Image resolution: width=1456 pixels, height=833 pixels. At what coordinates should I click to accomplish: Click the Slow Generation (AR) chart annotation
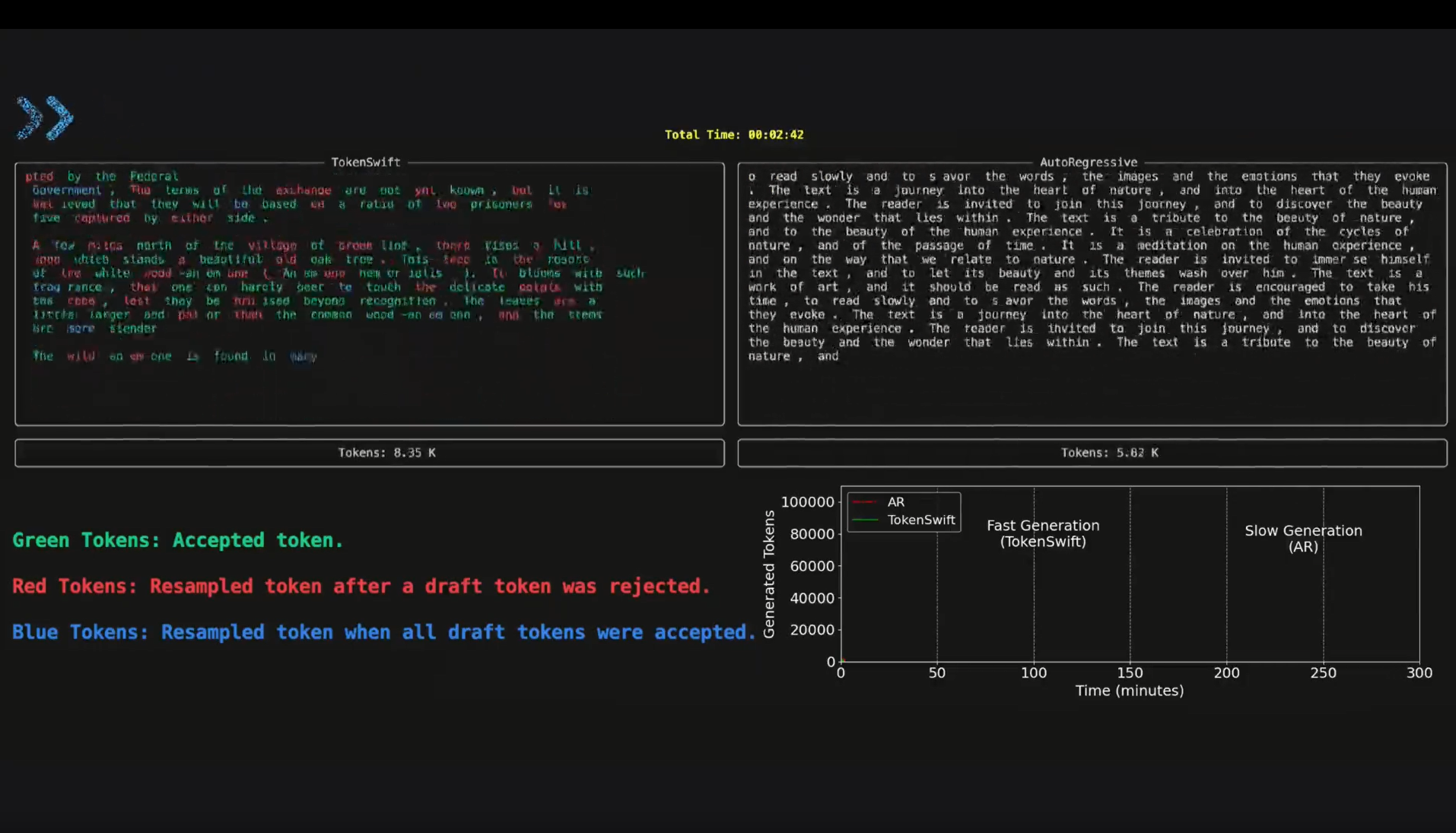click(x=1303, y=539)
